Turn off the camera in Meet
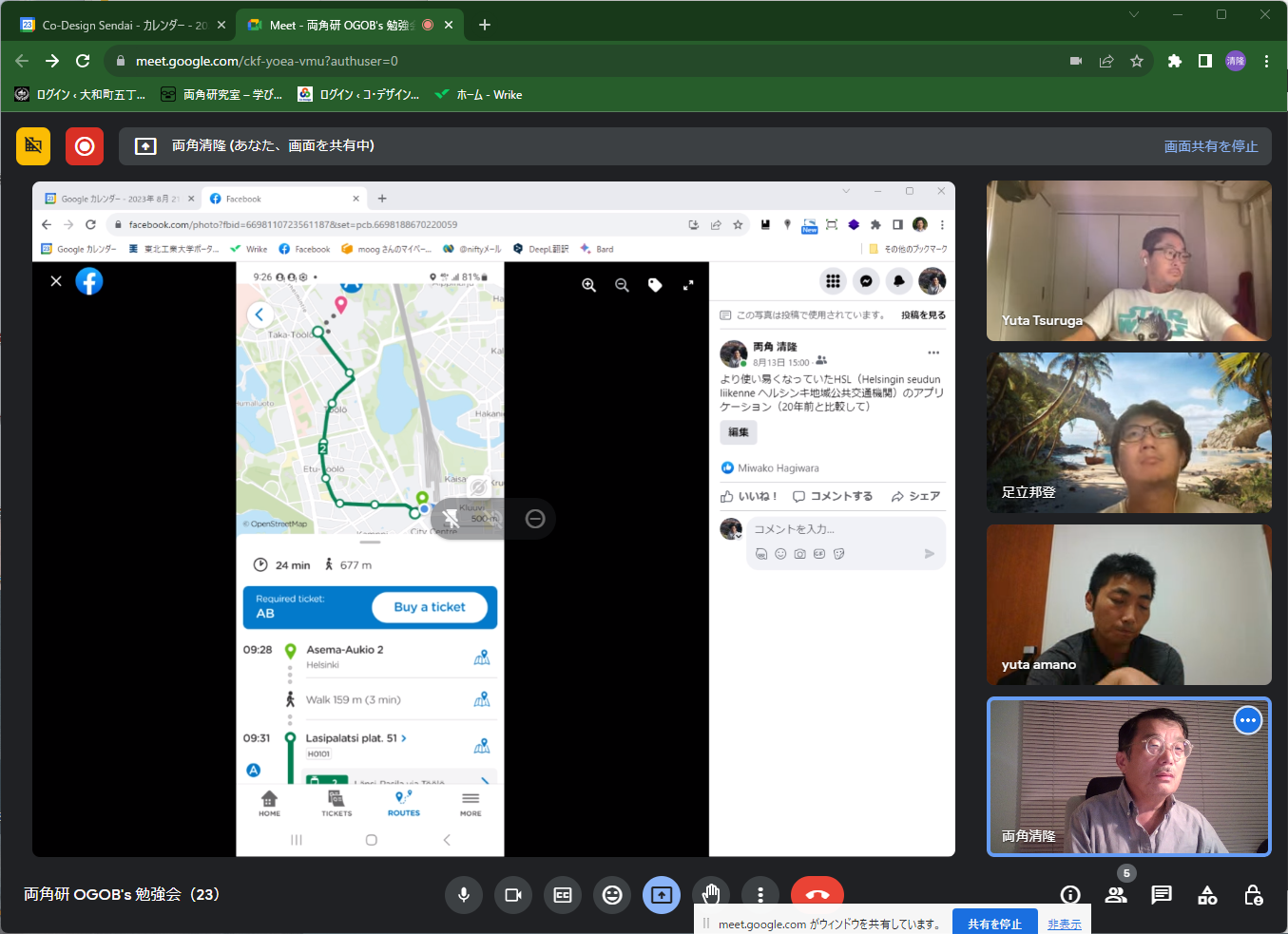This screenshot has width=1288, height=934. click(513, 895)
